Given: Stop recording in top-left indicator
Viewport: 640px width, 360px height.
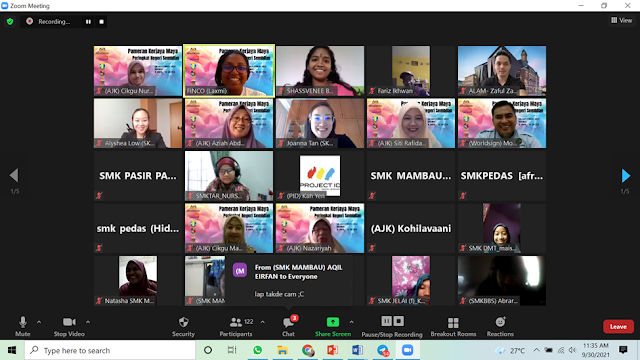Looking at the screenshot, I should [101, 22].
